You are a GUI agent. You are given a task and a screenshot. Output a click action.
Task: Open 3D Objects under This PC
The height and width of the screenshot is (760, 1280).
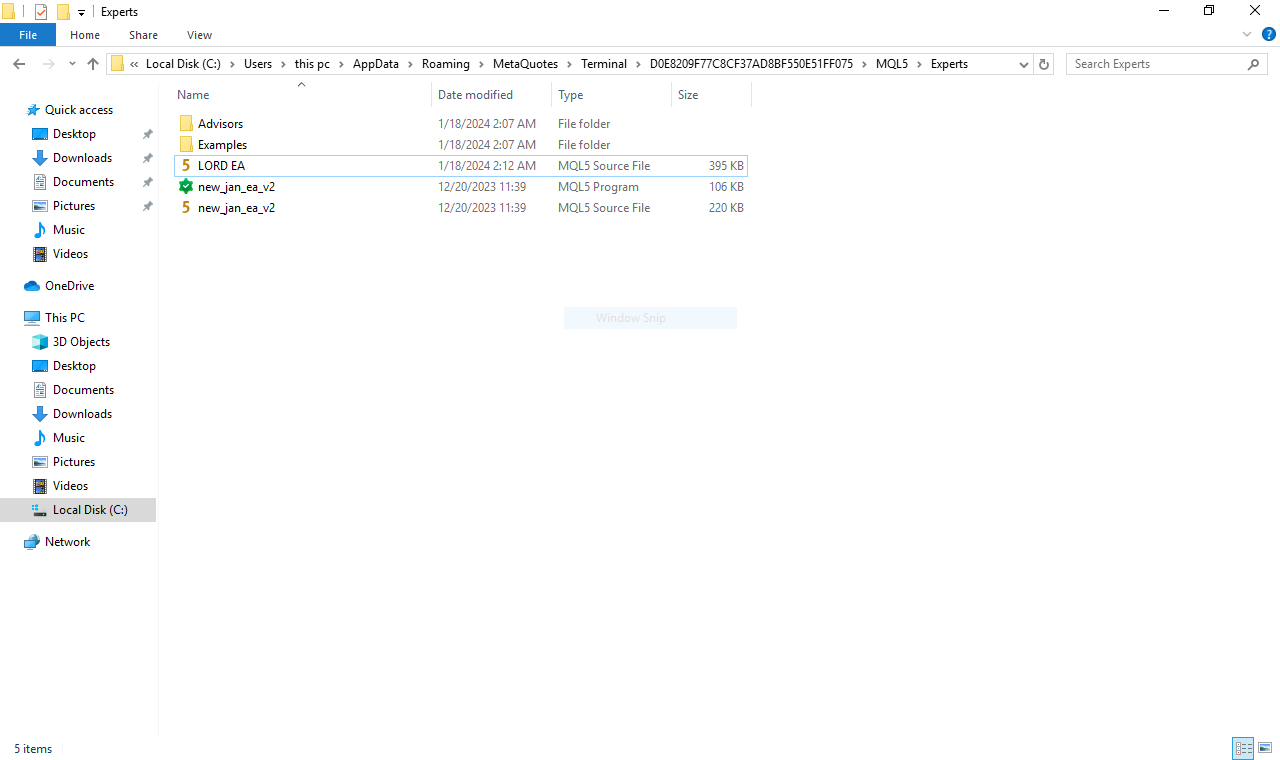coord(81,342)
